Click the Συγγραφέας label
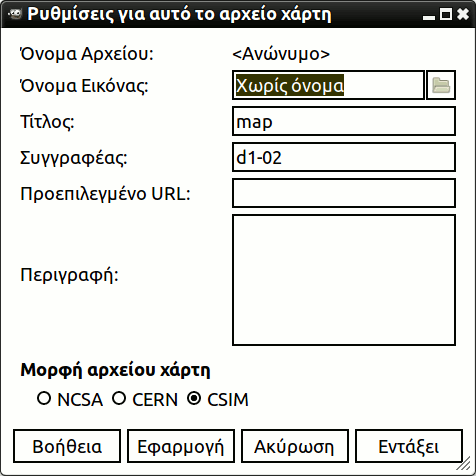This screenshot has width=476, height=476. (x=74, y=158)
